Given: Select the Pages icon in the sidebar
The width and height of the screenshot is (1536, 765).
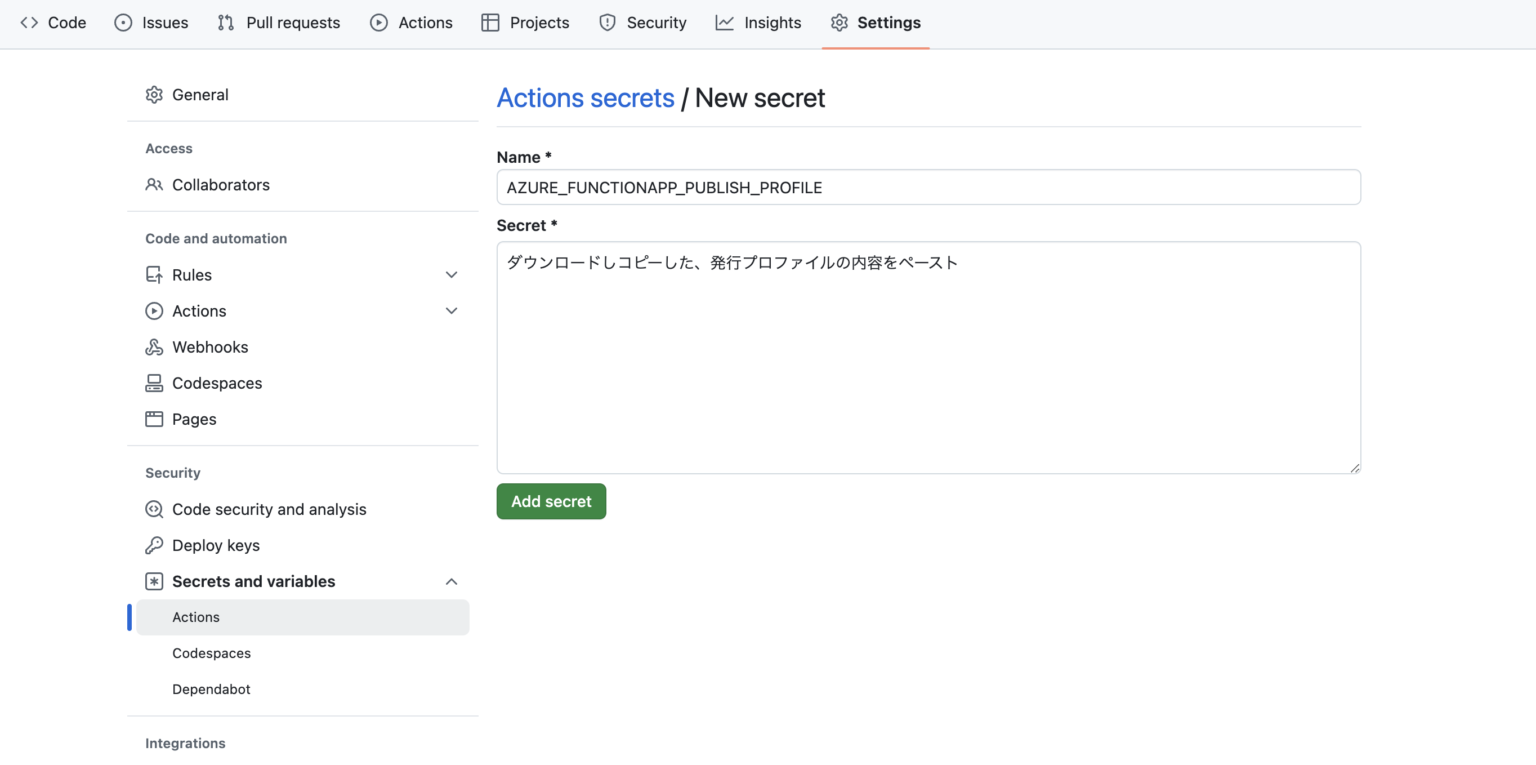Looking at the screenshot, I should coord(155,419).
